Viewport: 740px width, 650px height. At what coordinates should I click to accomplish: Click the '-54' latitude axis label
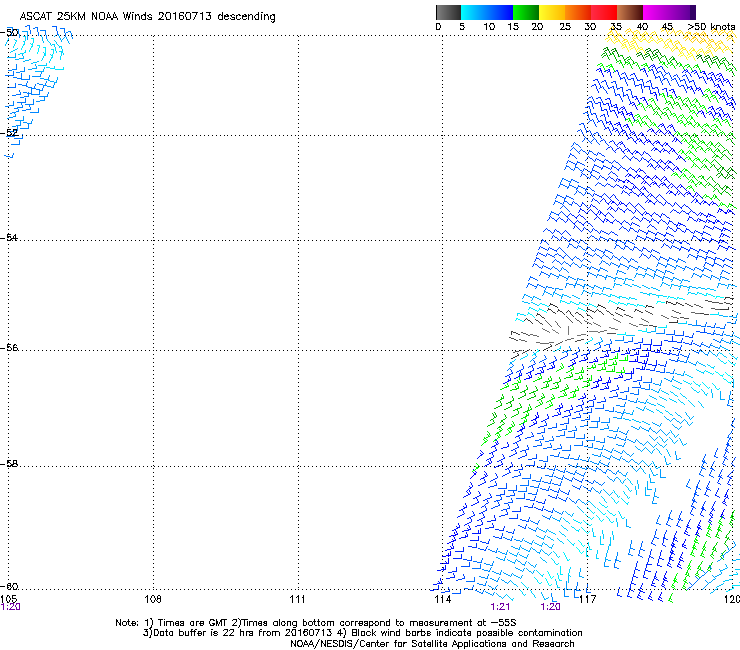click(x=9, y=237)
